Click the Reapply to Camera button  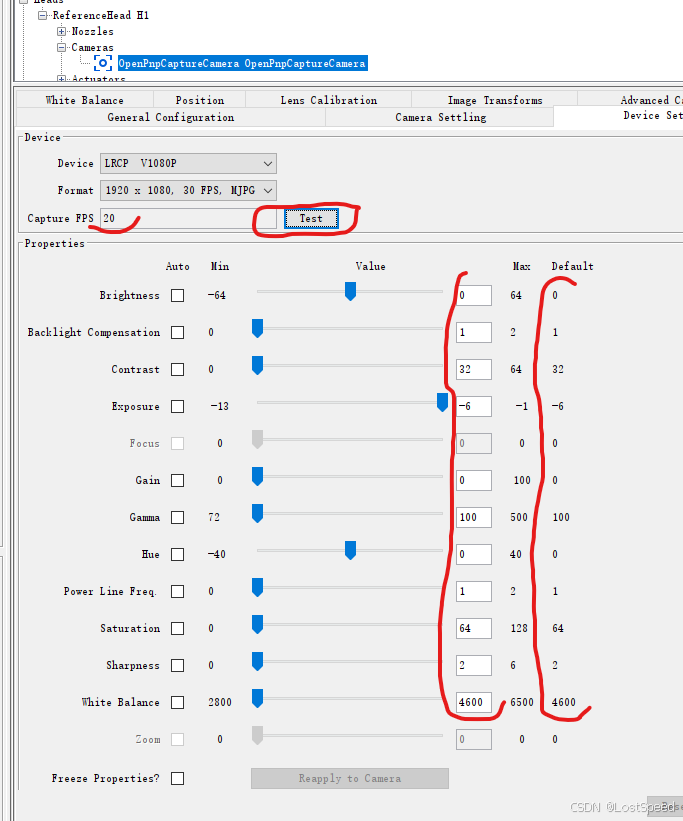[x=350, y=779]
